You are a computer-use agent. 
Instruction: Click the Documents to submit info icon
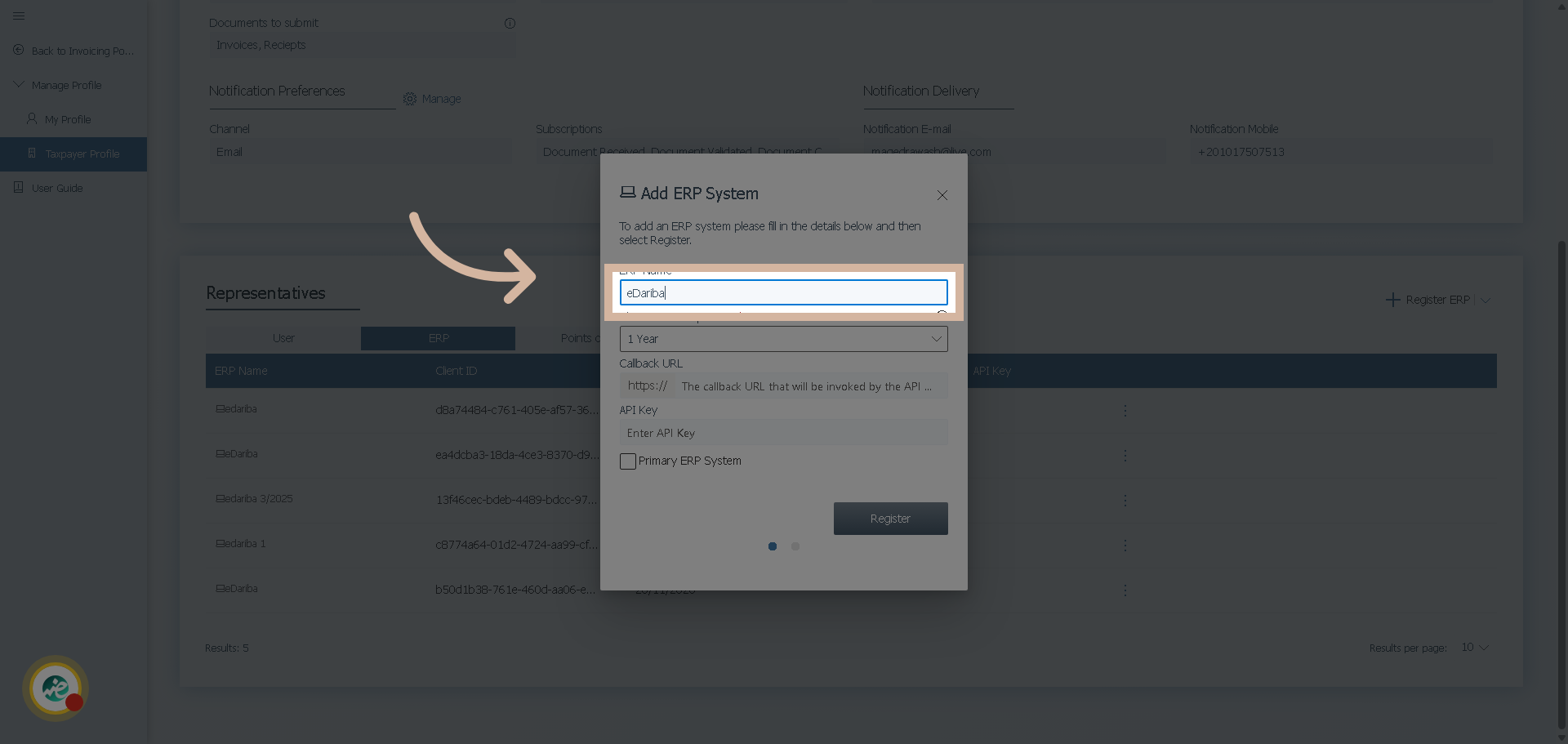510,23
